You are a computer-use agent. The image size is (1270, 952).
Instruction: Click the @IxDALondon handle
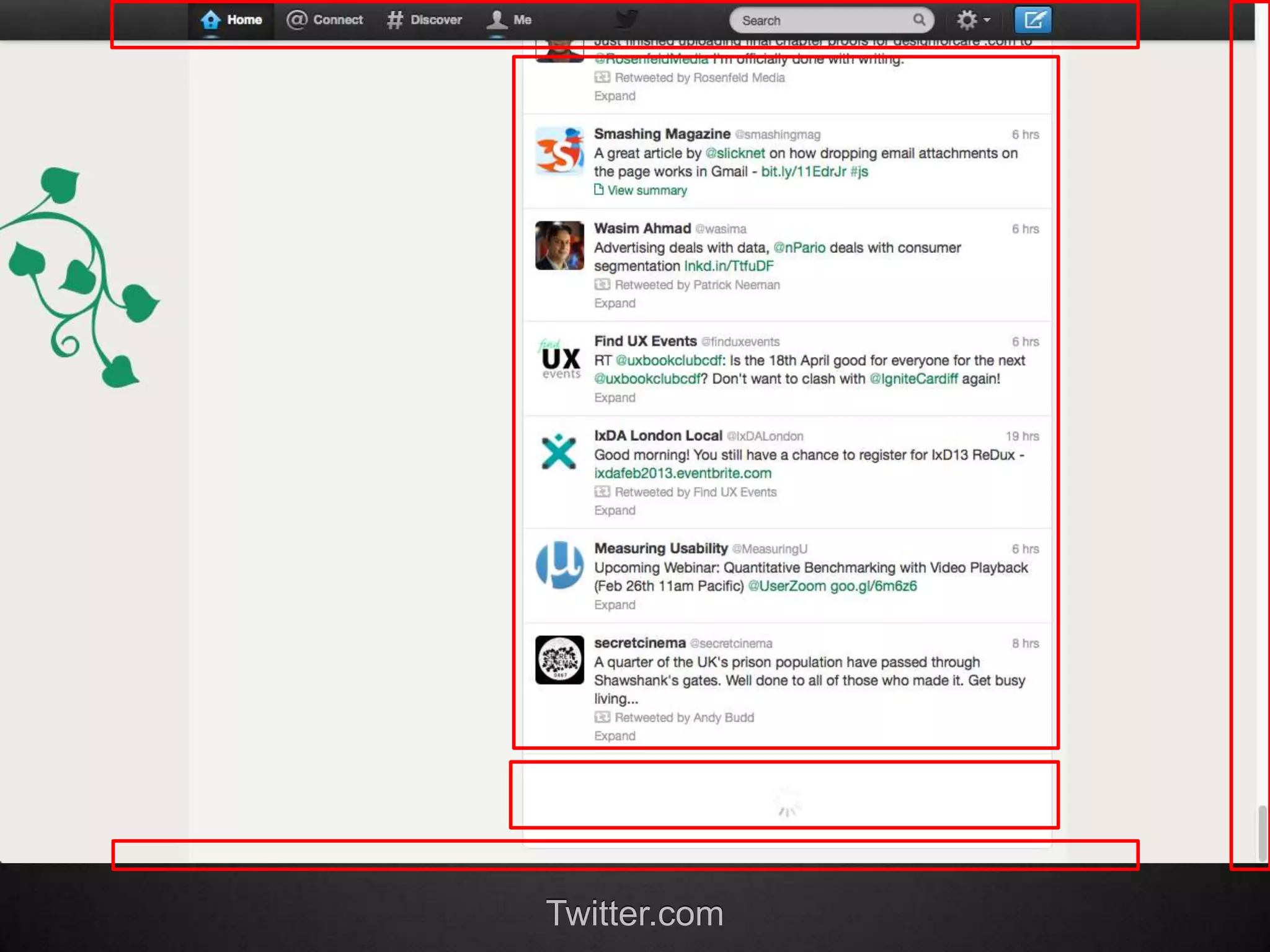[x=765, y=436]
